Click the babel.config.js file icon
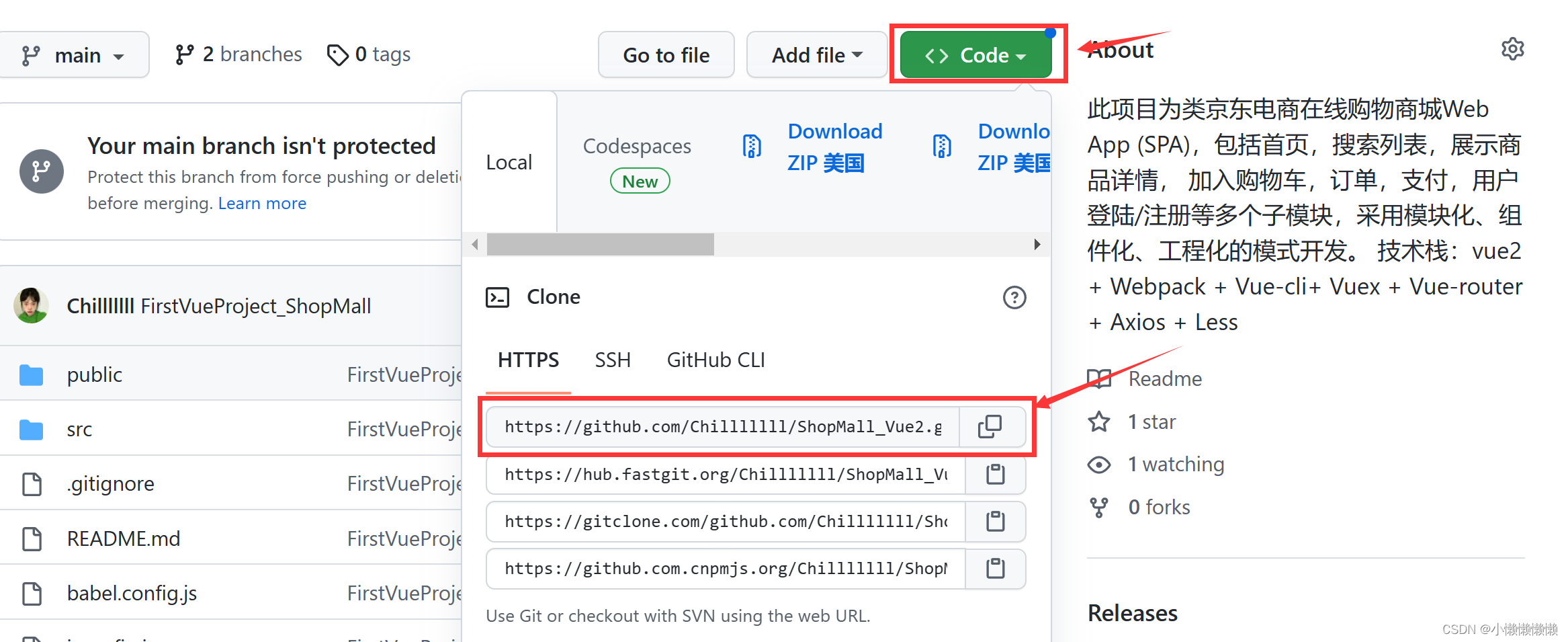Screen dimensions: 1568x642 click(x=32, y=594)
